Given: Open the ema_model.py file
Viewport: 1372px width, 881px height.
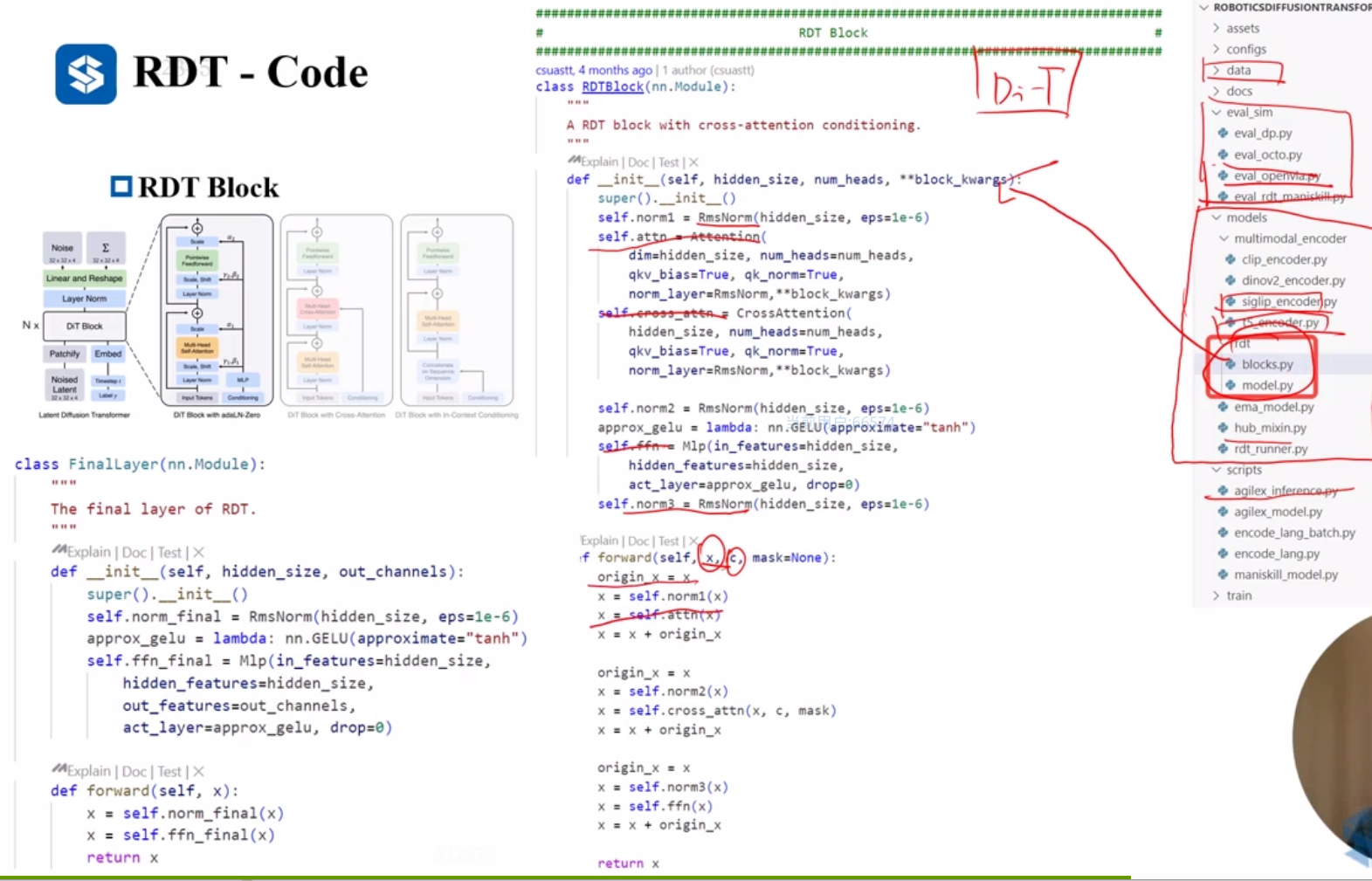Looking at the screenshot, I should coord(1274,407).
